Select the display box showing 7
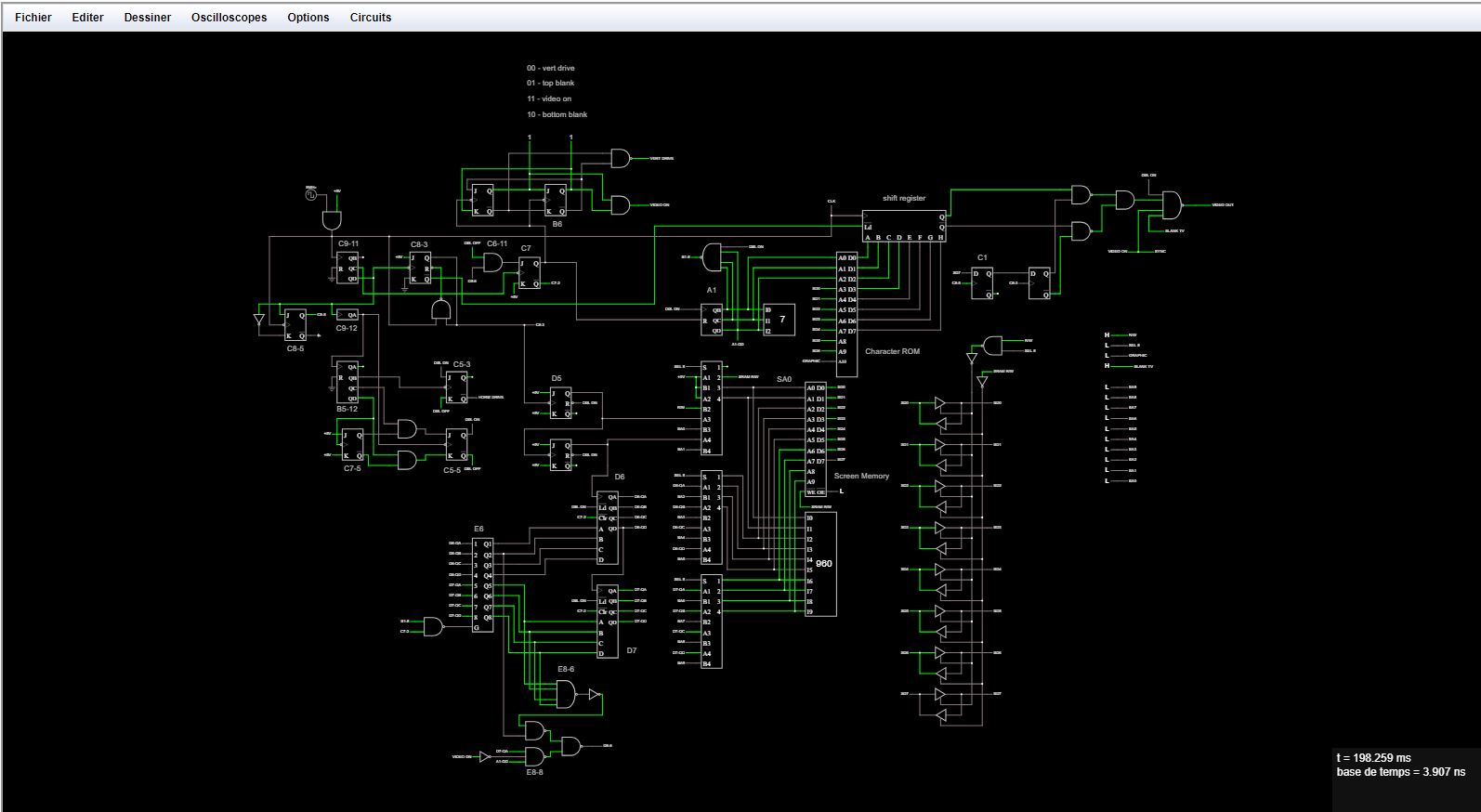 pos(780,320)
